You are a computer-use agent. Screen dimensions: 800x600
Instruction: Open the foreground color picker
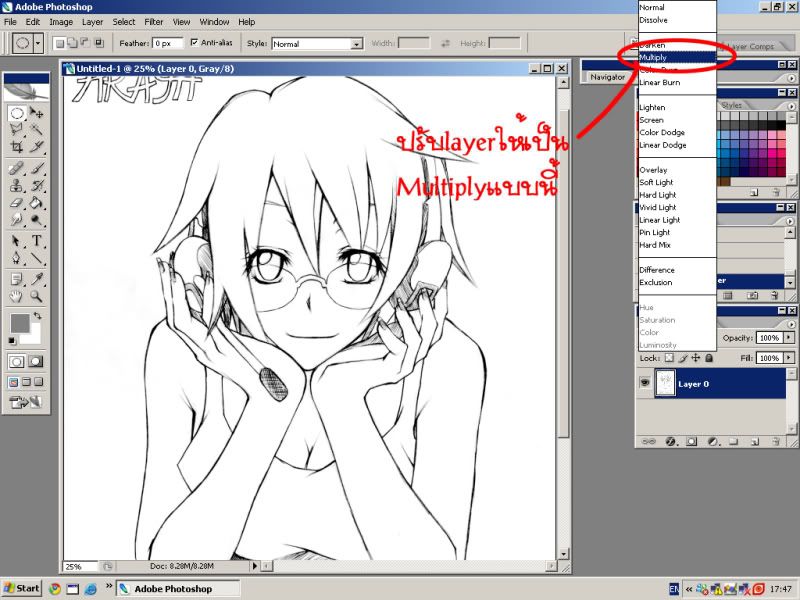pyautogui.click(x=19, y=323)
